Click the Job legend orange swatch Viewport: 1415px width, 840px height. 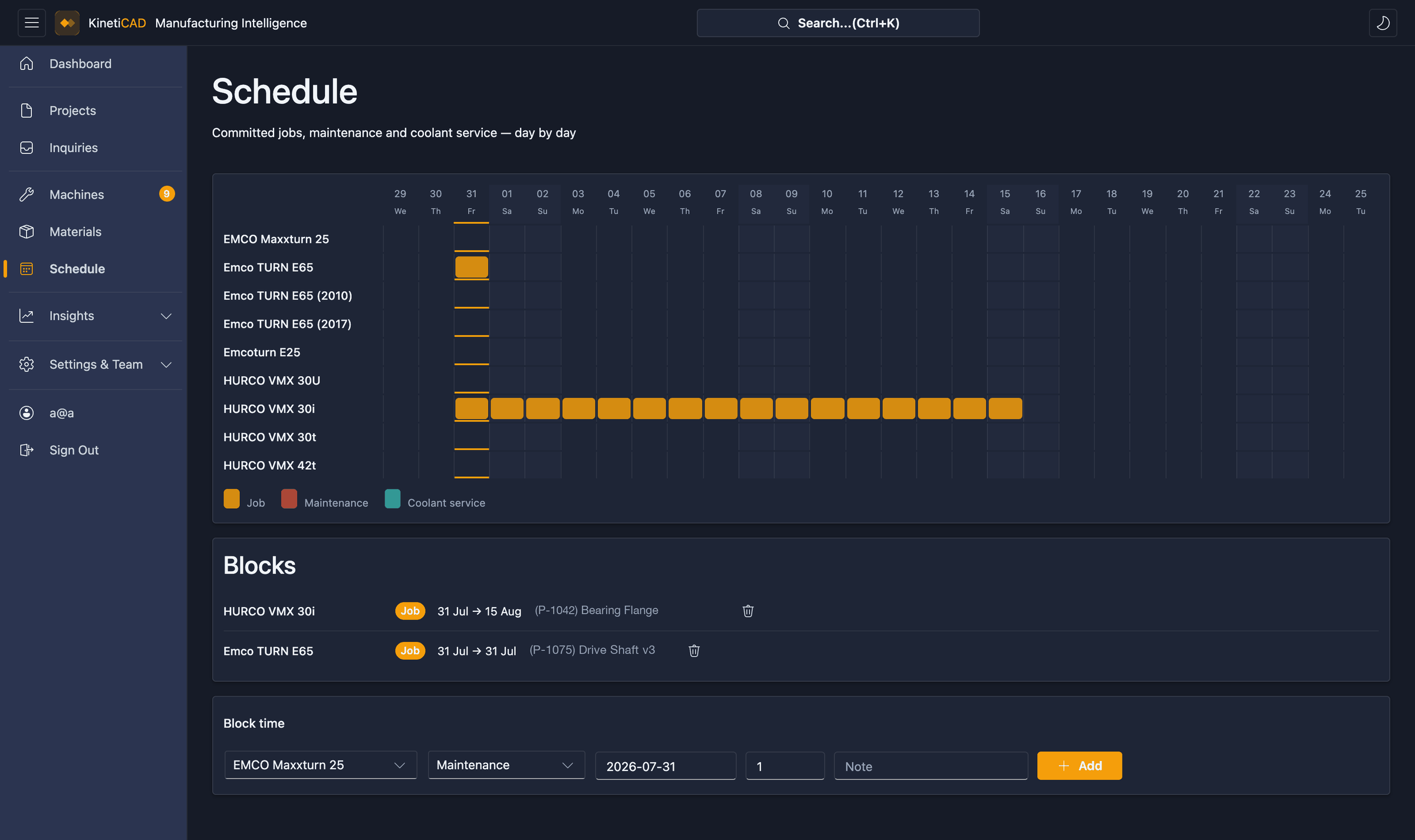[232, 499]
